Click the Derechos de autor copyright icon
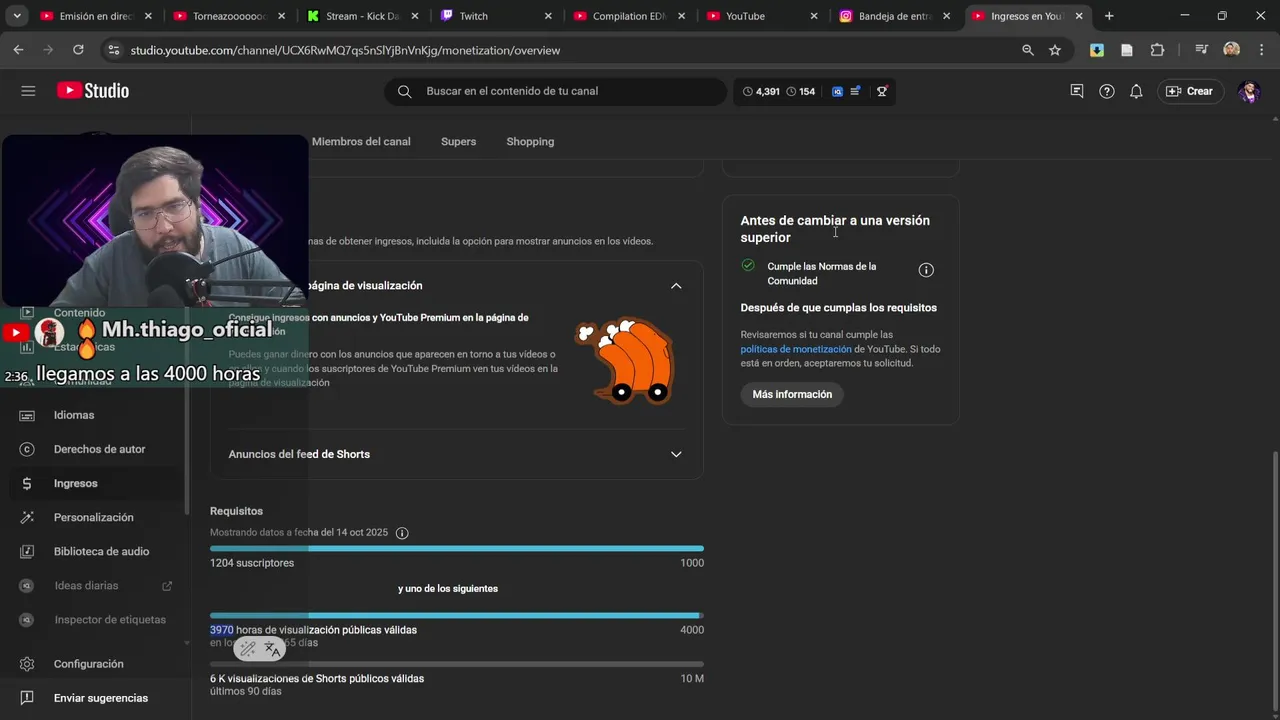 [x=27, y=449]
